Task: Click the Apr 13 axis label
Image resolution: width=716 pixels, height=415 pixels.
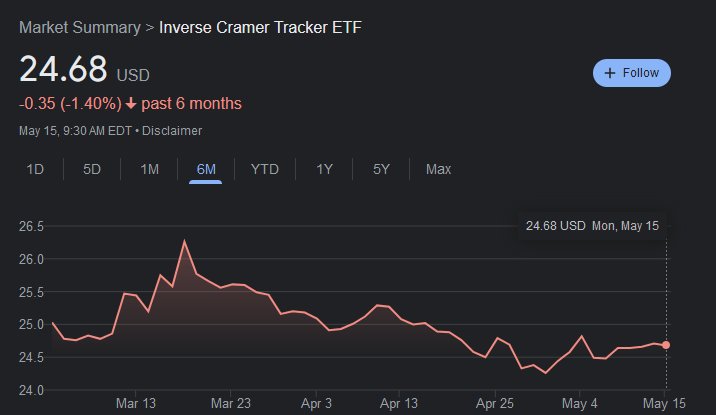Action: click(x=399, y=404)
